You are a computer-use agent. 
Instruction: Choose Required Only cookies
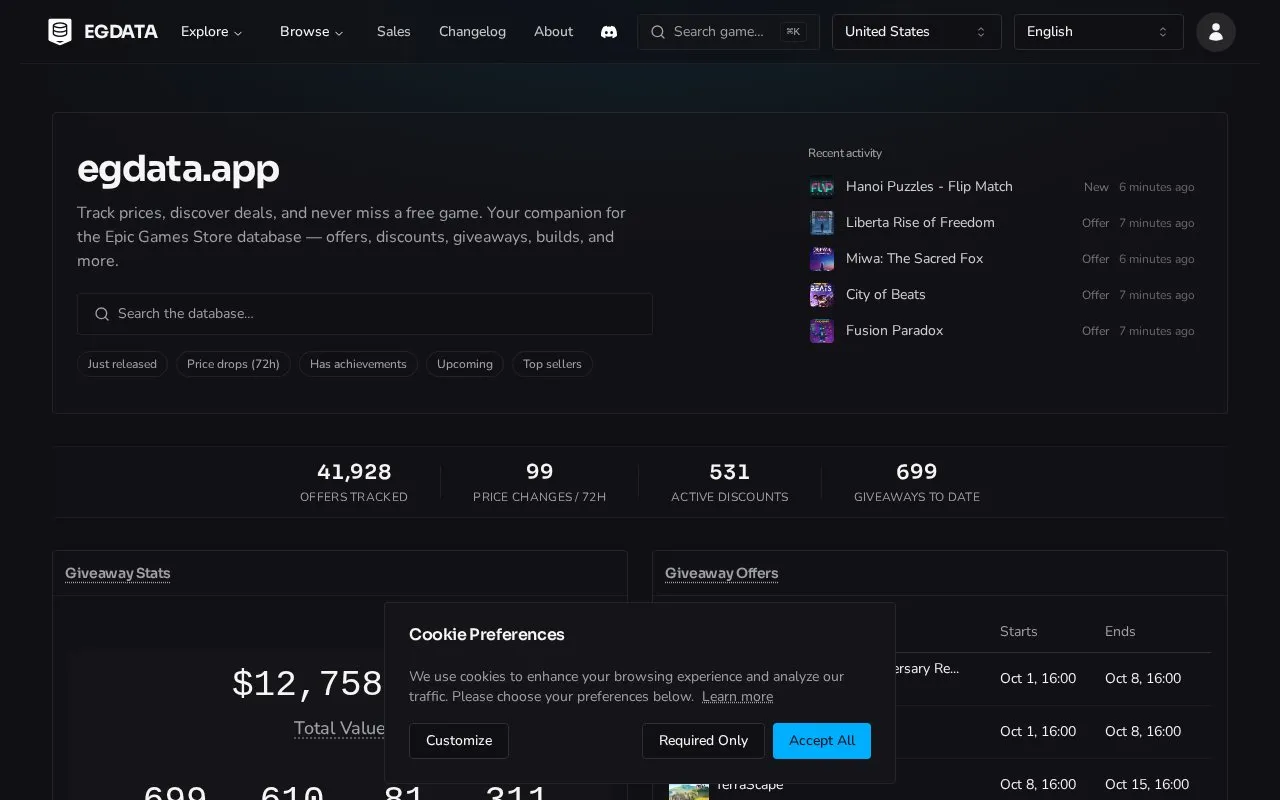tap(703, 741)
